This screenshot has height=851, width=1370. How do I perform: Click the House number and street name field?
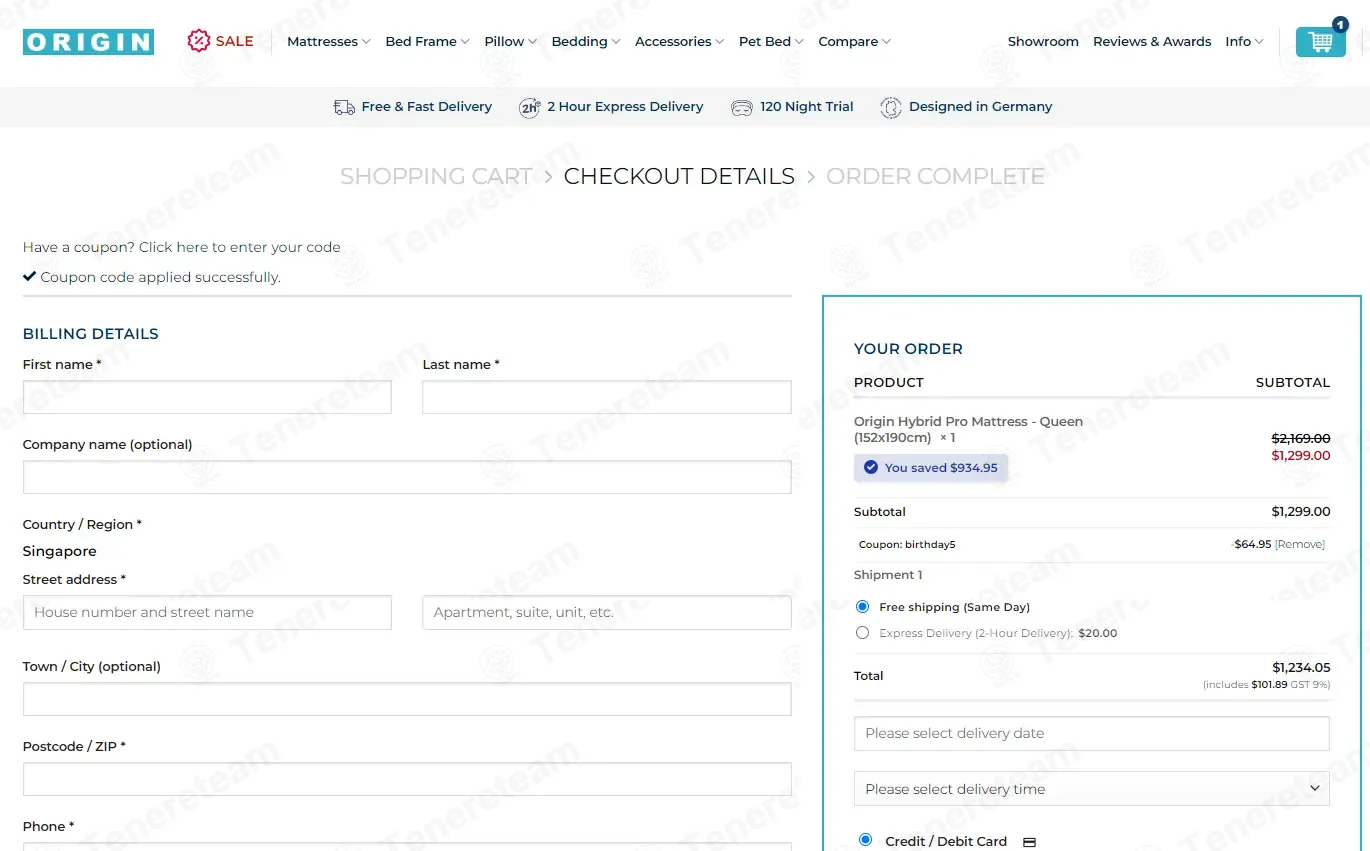pyautogui.click(x=207, y=613)
